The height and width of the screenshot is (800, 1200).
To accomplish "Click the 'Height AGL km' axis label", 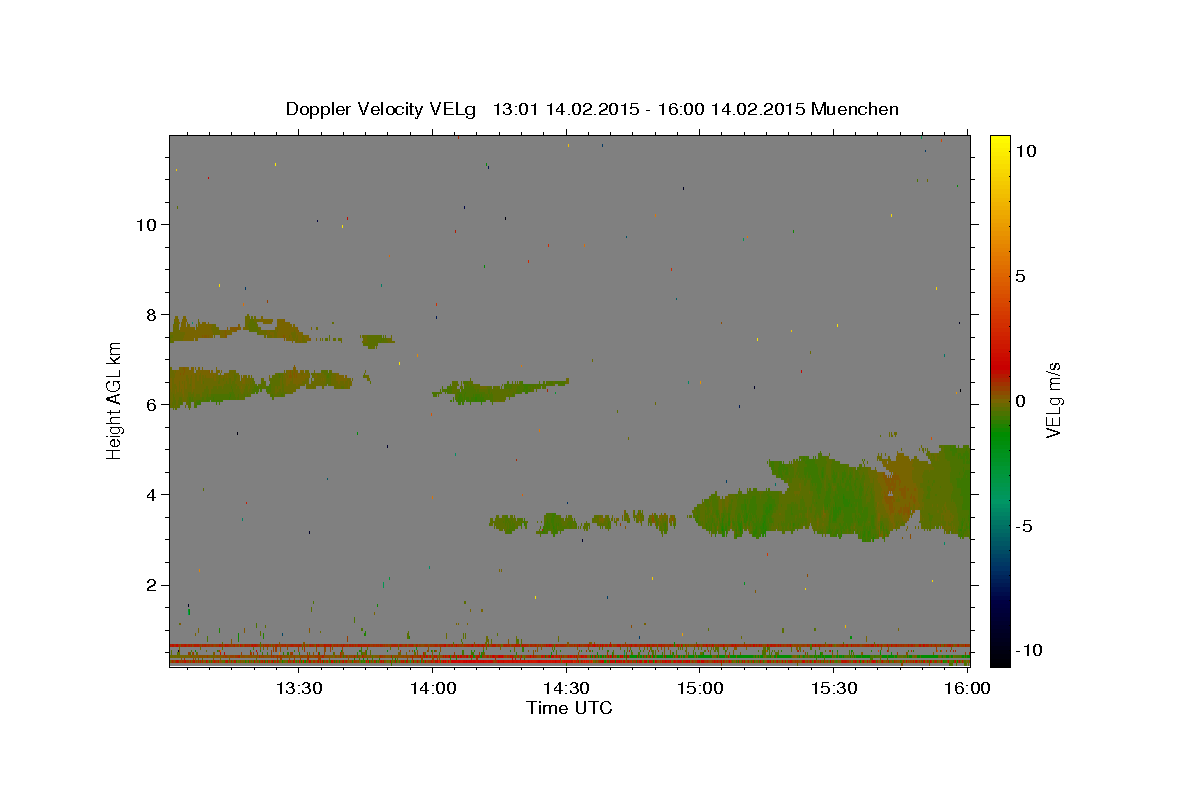I will click(x=115, y=401).
